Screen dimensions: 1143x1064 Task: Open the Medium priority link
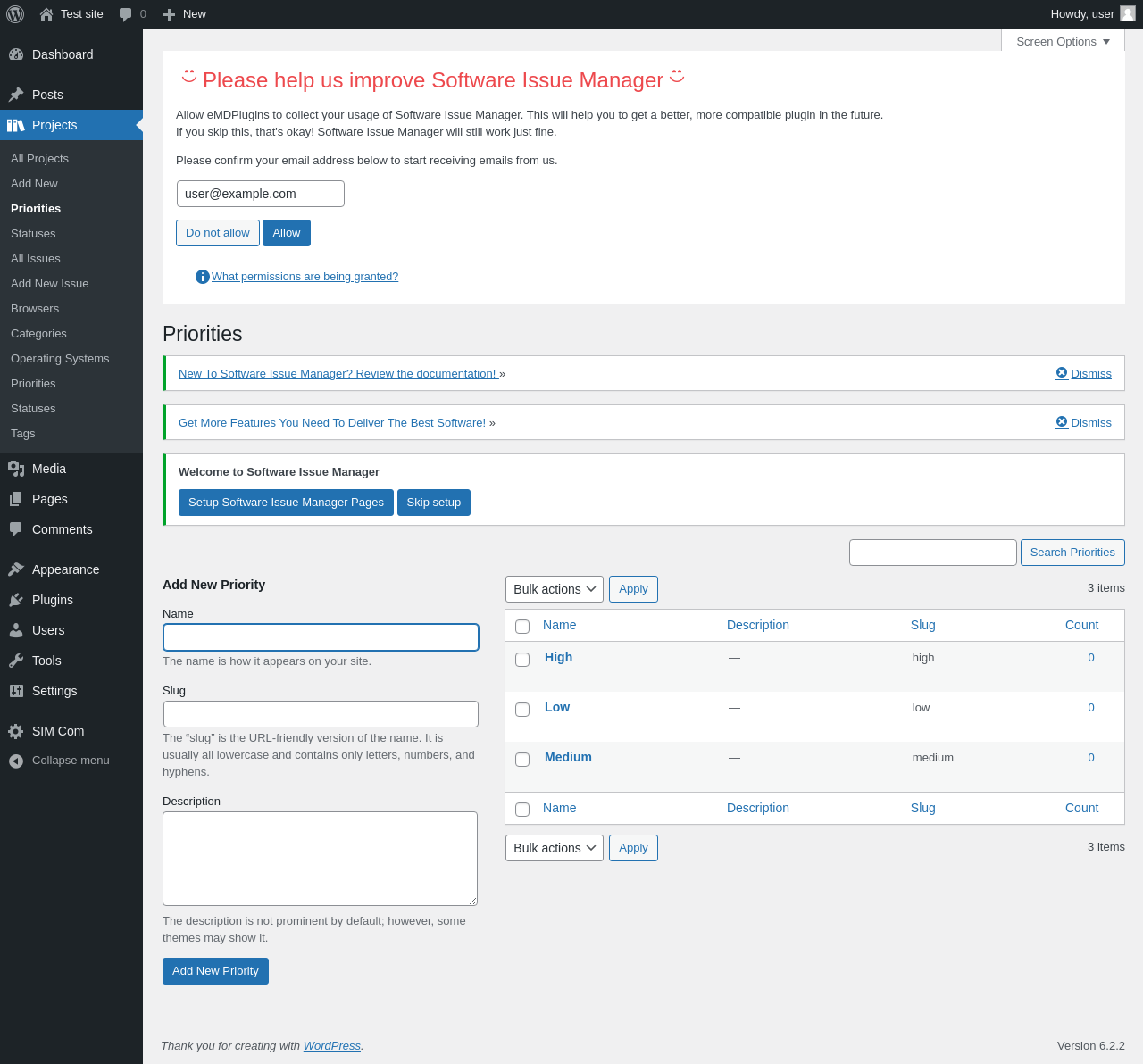point(568,757)
